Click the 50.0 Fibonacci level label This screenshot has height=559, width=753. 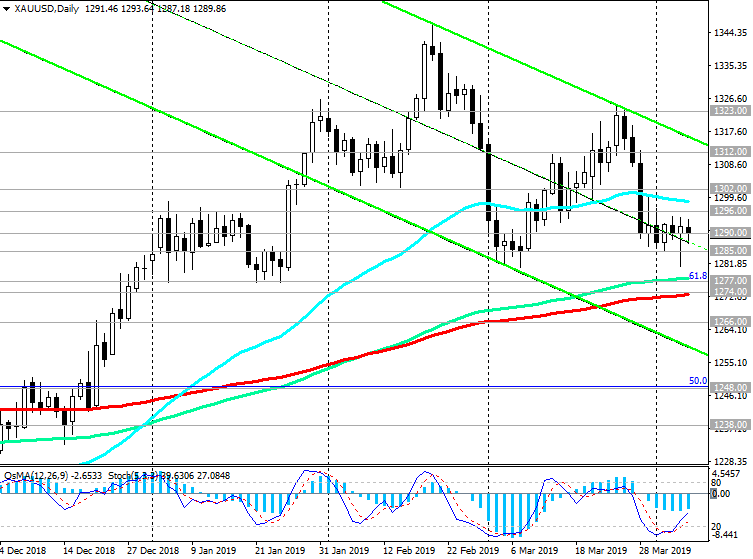pos(698,381)
